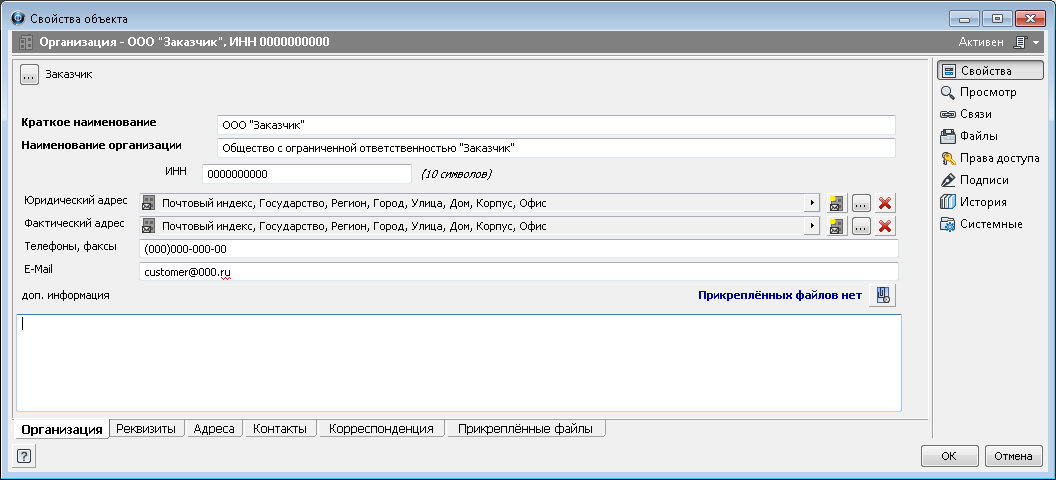1056x480 pixels.
Task: Create new address for Фактический адрес
Action: pos(837,226)
